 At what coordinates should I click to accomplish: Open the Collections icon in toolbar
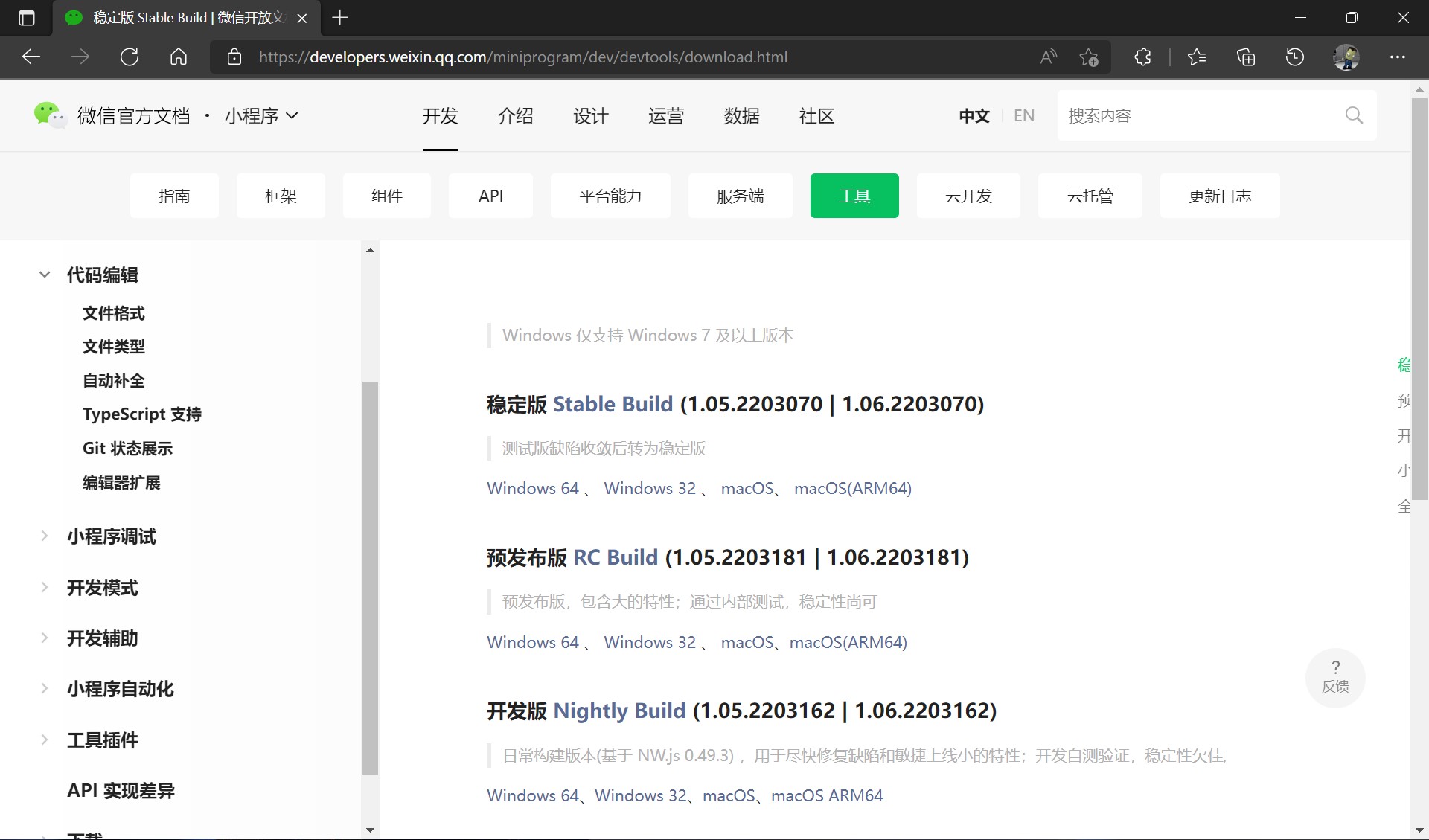click(x=1246, y=57)
